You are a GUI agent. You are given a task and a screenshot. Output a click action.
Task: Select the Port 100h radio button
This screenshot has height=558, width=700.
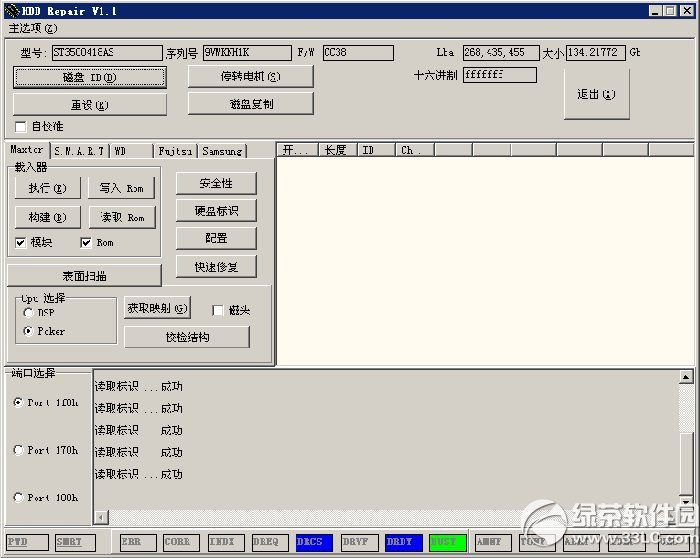(18, 497)
